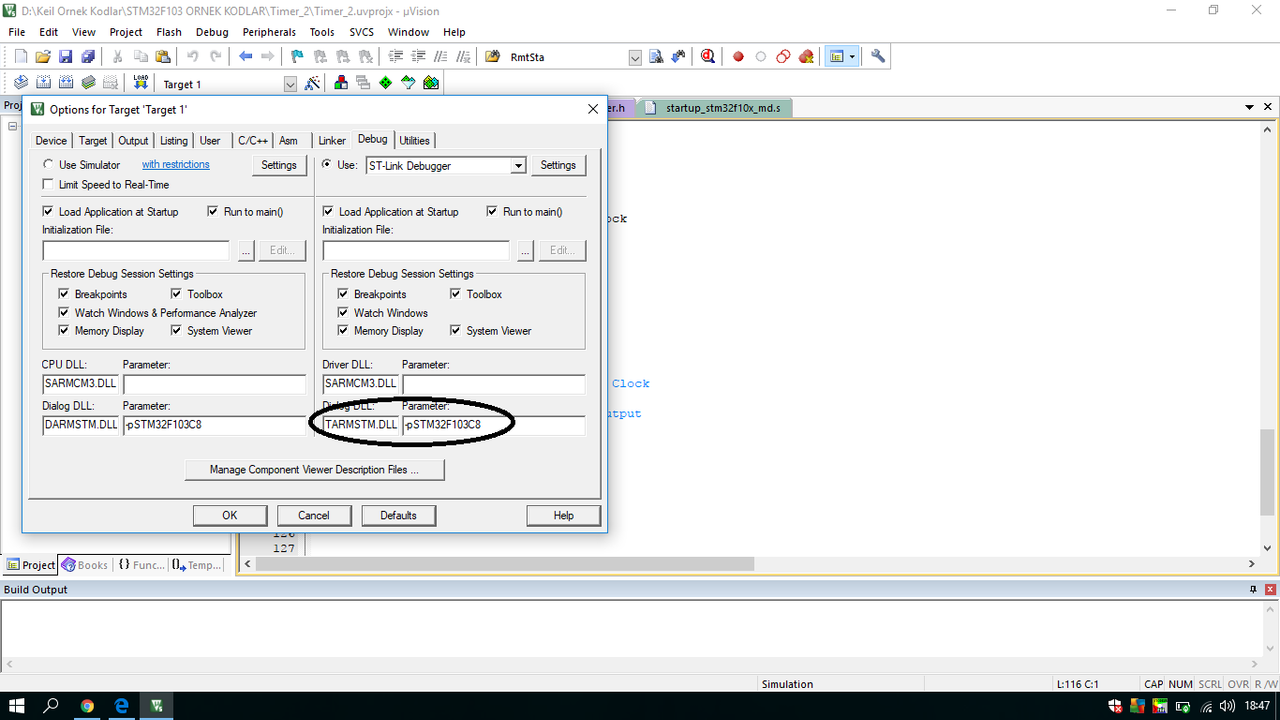Screen dimensions: 1280x720
Task: Undo the last edit from toolbar
Action: coord(193,57)
